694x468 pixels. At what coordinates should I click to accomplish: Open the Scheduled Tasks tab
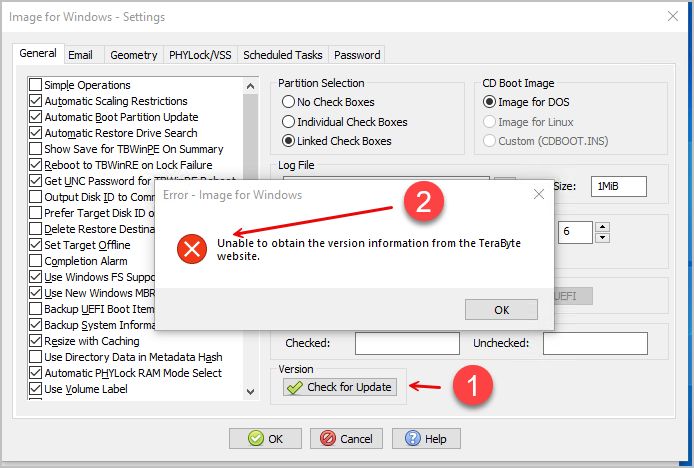[283, 55]
